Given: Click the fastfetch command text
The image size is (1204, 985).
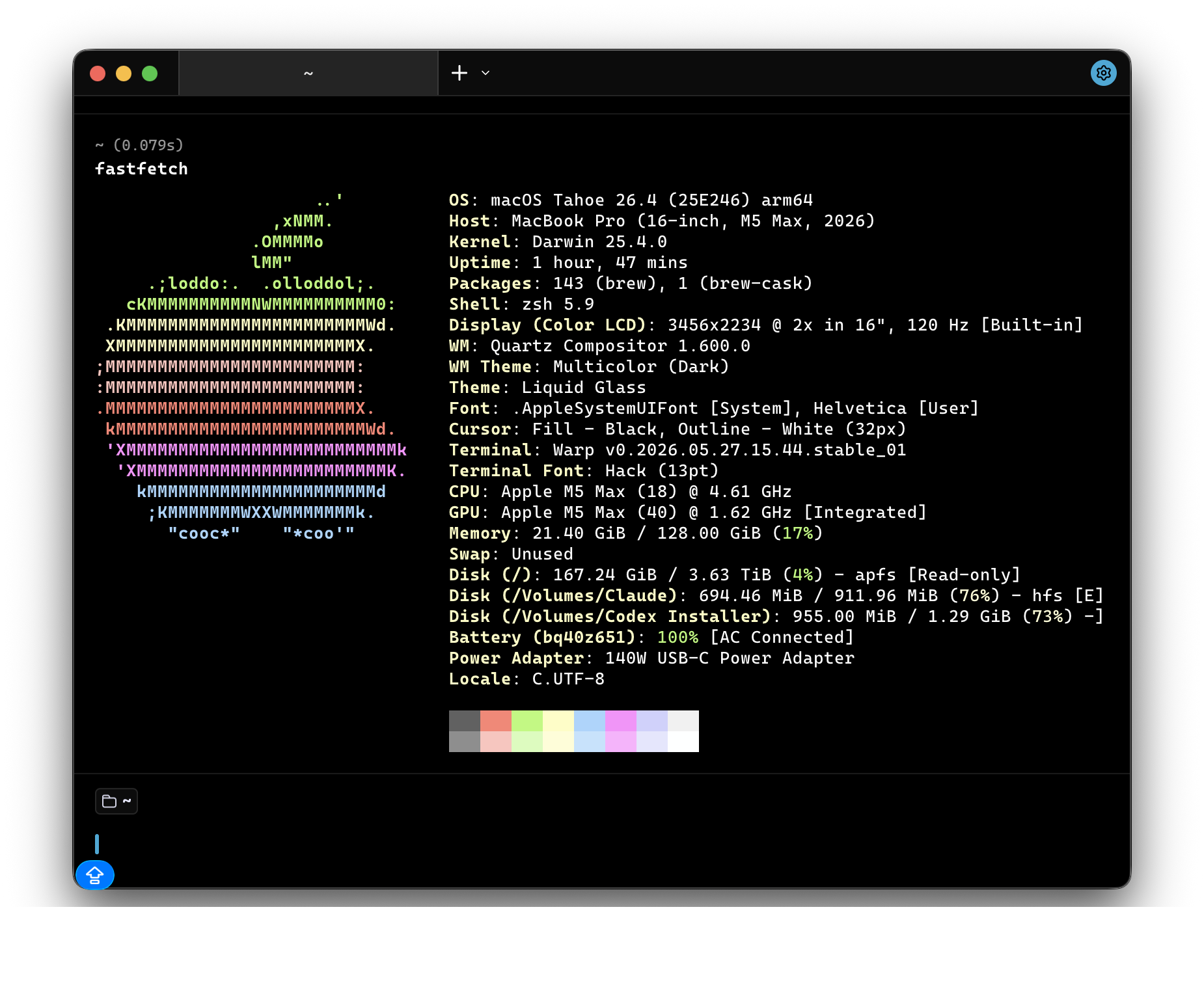Looking at the screenshot, I should tap(141, 169).
